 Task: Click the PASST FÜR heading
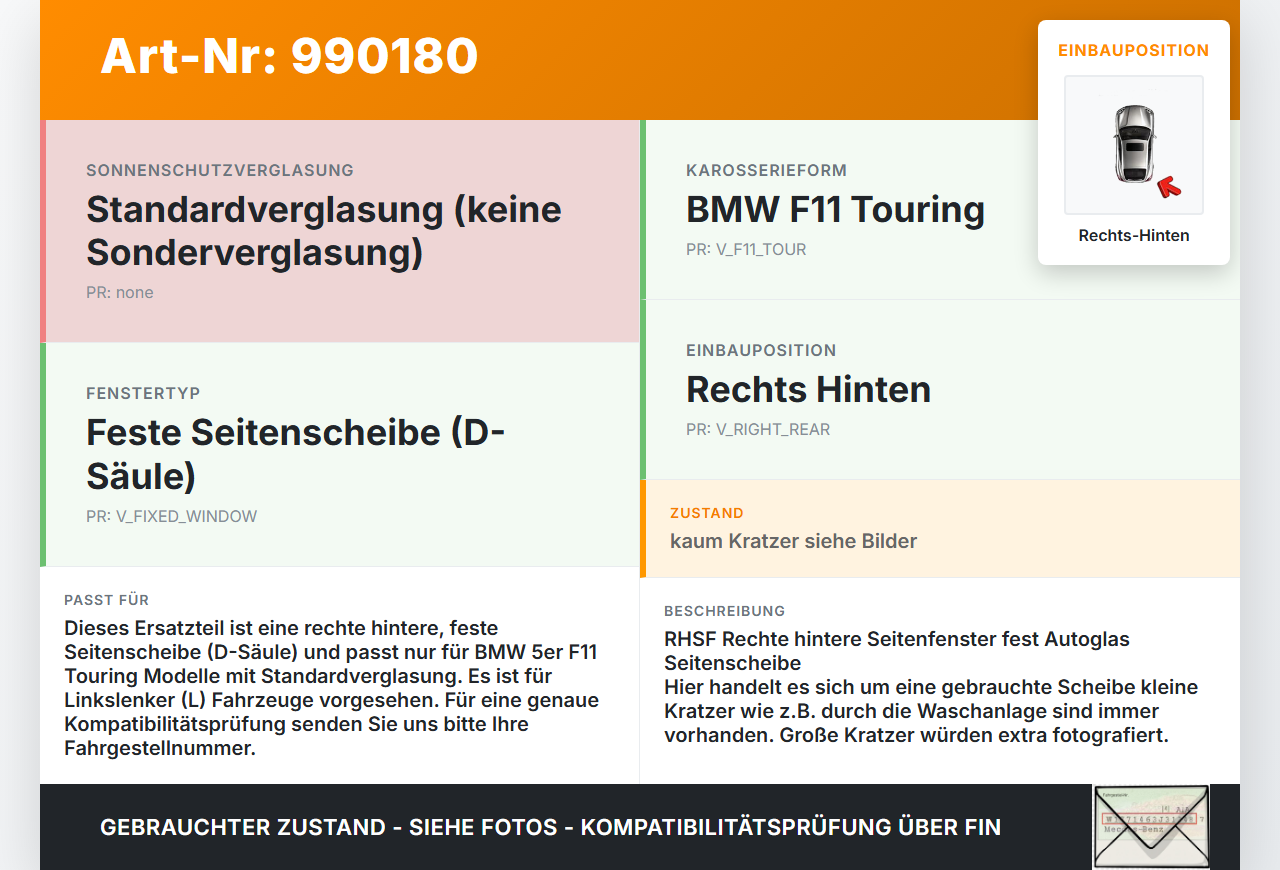point(106,600)
